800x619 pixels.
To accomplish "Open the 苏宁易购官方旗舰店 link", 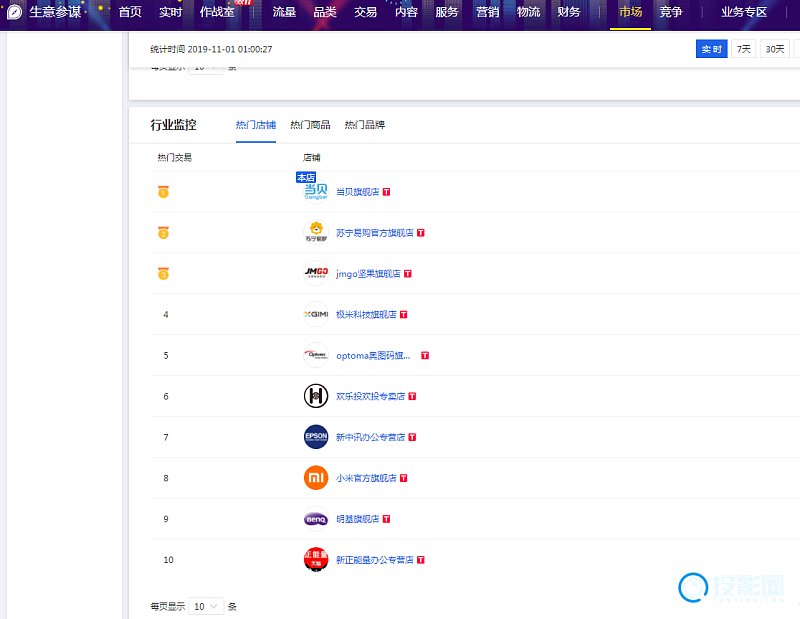I will (374, 233).
